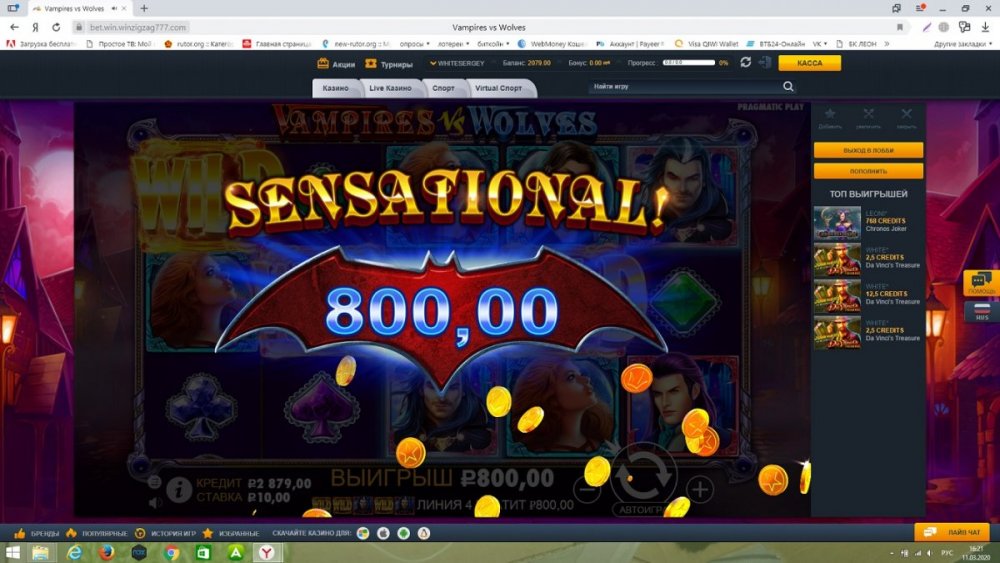Open the ЛАЙВ ЧАТ button
Viewport: 1000px width, 563px height.
click(x=952, y=532)
